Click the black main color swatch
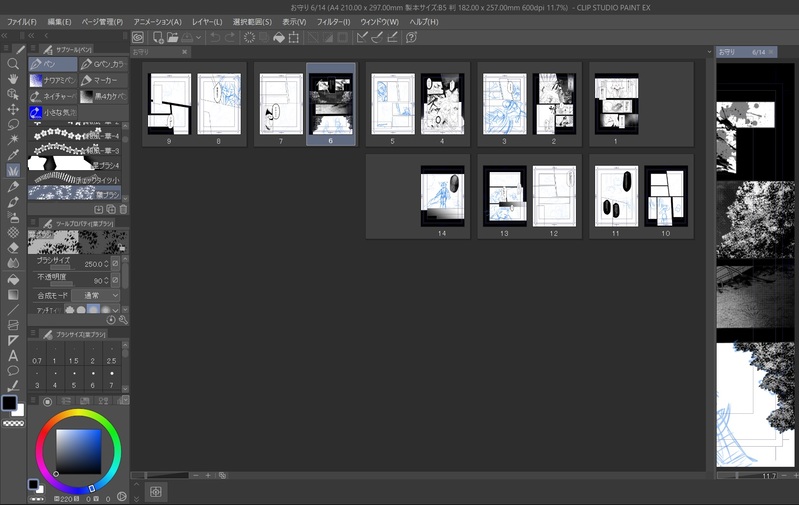 (x=9, y=403)
